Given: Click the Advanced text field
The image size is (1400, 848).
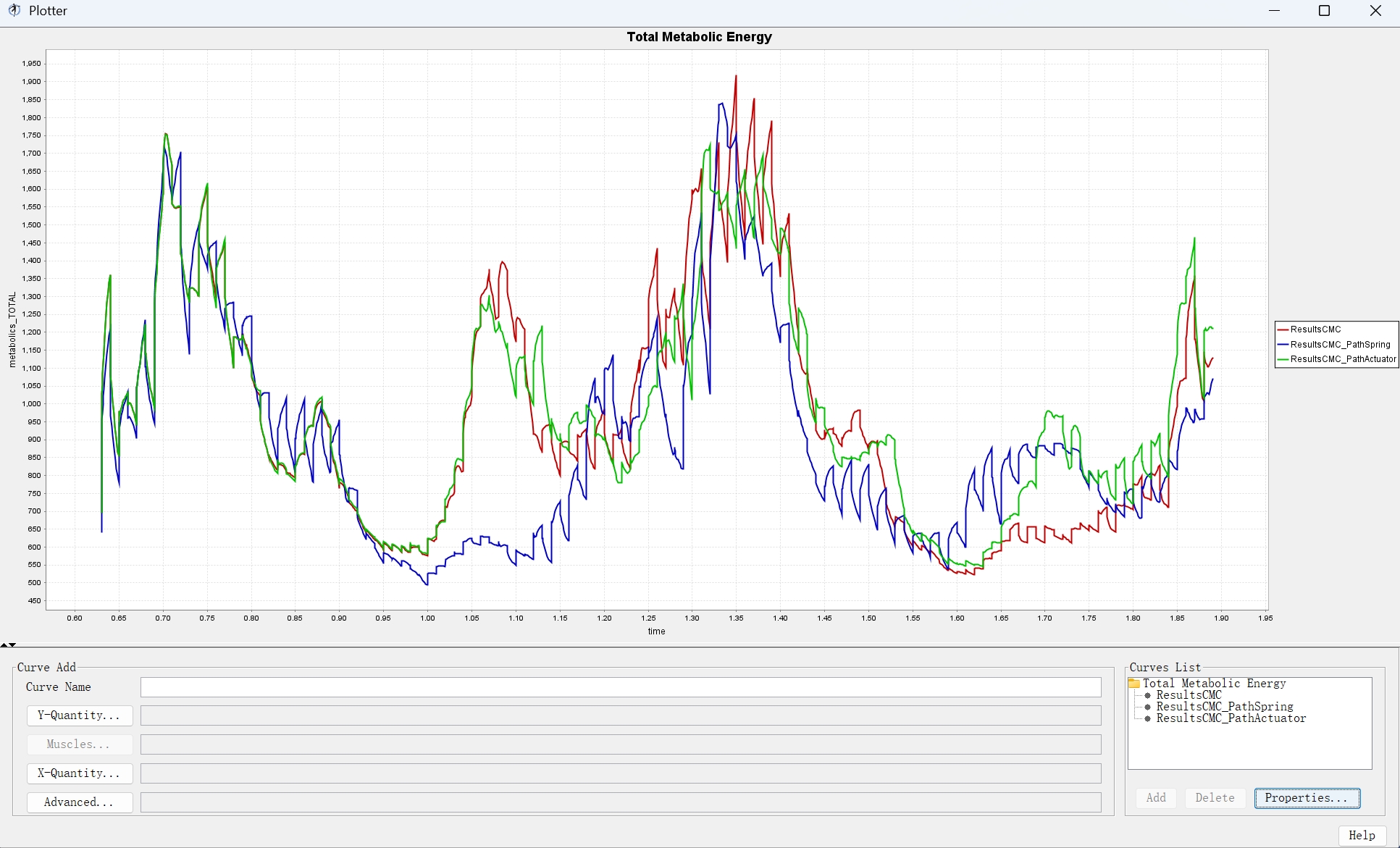Looking at the screenshot, I should pos(621,802).
